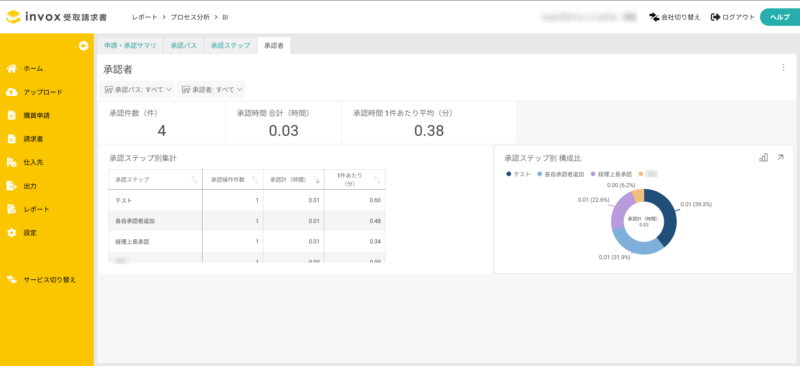Click the 経理上長承認 table row
Image resolution: width=800 pixels, height=366 pixels.
(x=247, y=241)
